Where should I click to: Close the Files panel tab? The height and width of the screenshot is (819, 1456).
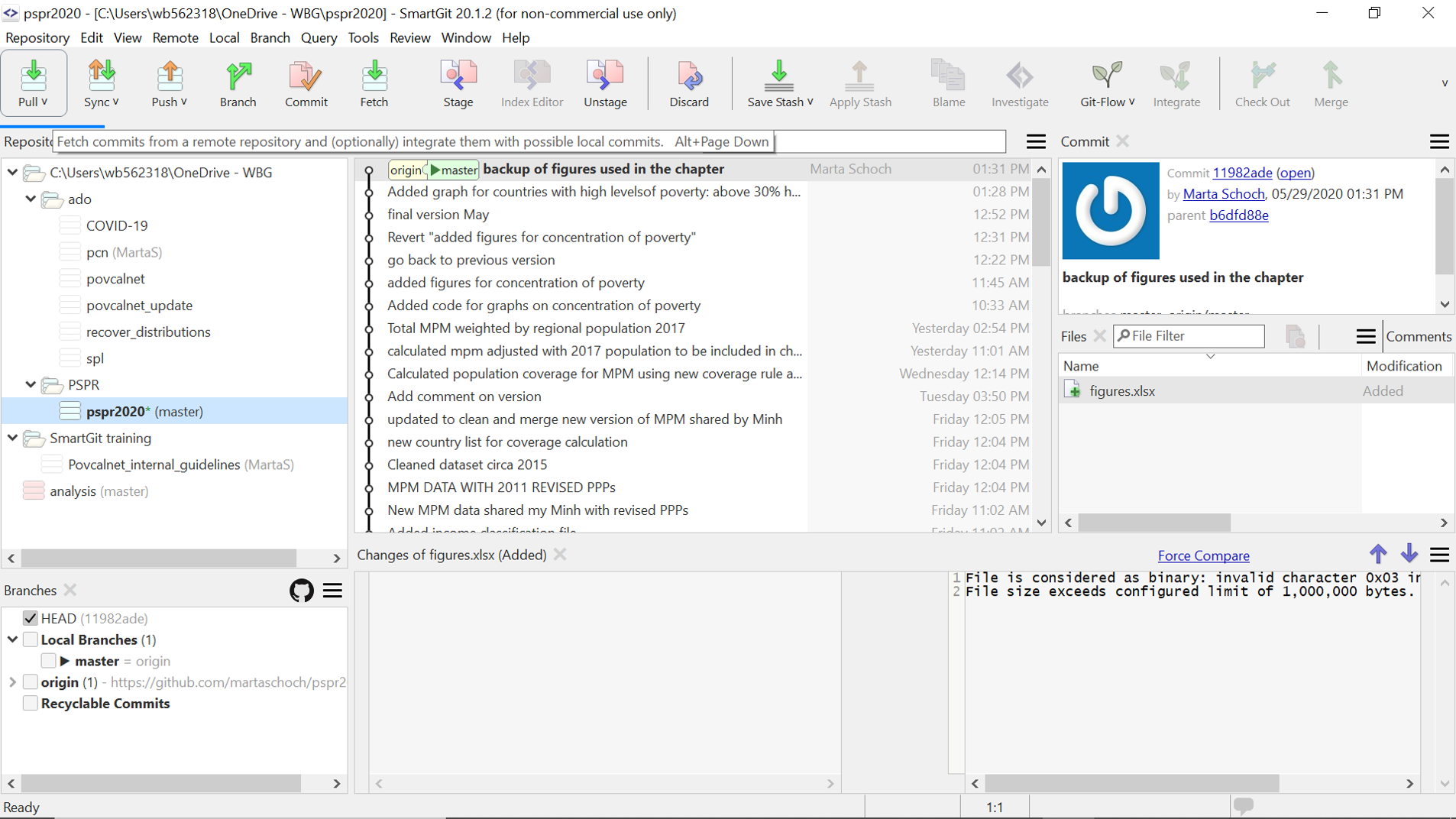[x=1099, y=336]
